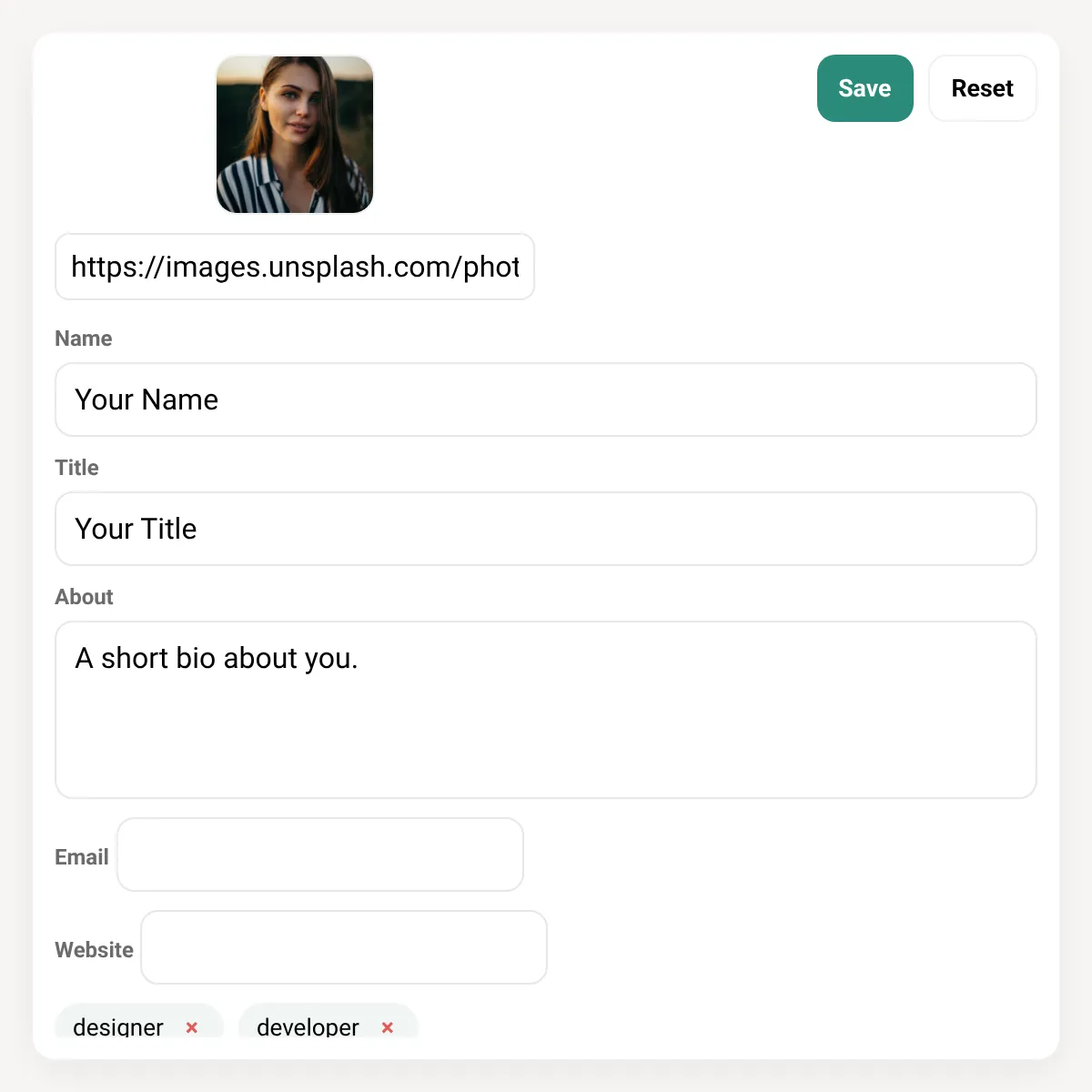Click the Reset button
Image resolution: width=1092 pixels, height=1092 pixels.
pos(982,88)
